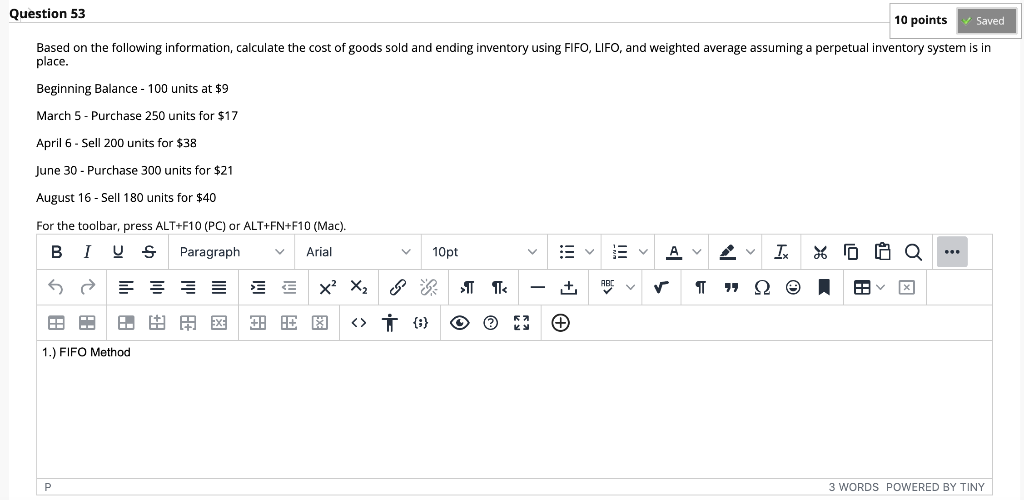This screenshot has width=1024, height=500.
Task: Run the accessibility checker
Action: click(x=390, y=322)
